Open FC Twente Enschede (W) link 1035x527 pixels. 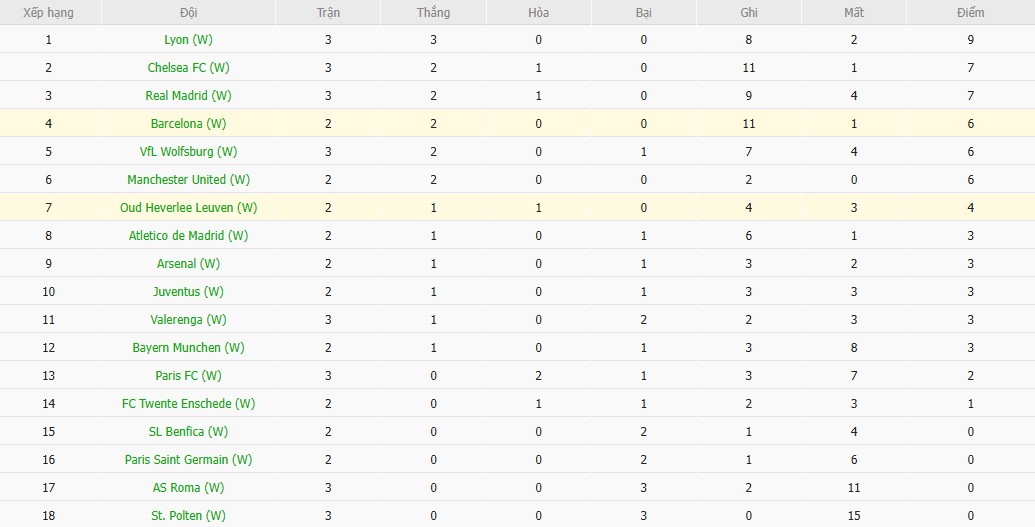[188, 404]
